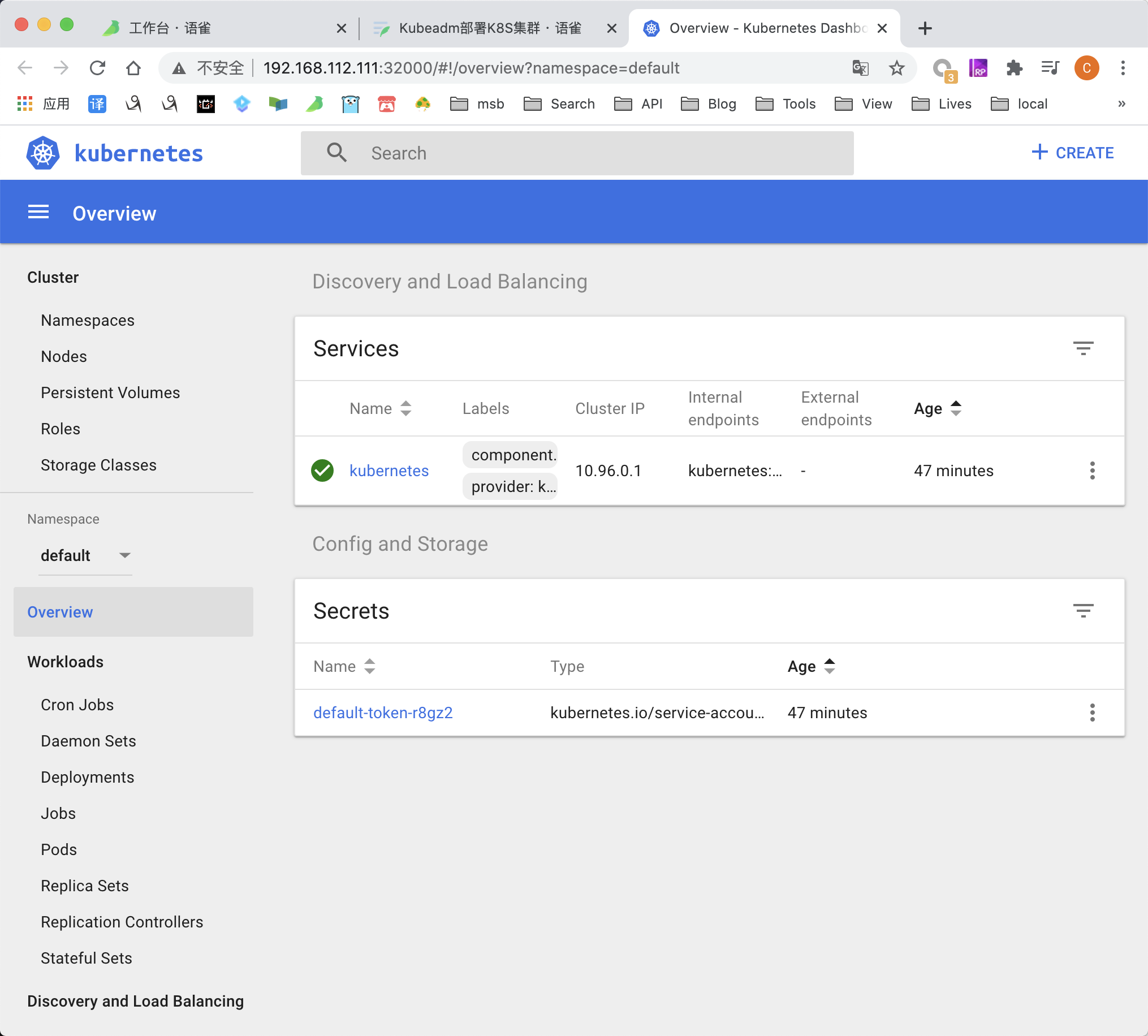Viewport: 1148px width, 1036px height.
Task: Bookmark this page with the star icon
Action: (x=896, y=68)
